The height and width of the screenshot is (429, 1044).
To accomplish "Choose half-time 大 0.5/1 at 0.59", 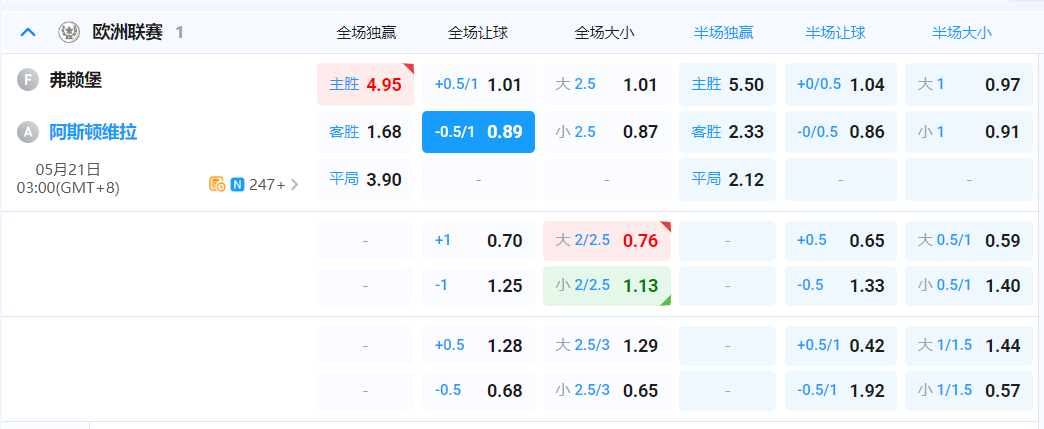I will (x=969, y=240).
